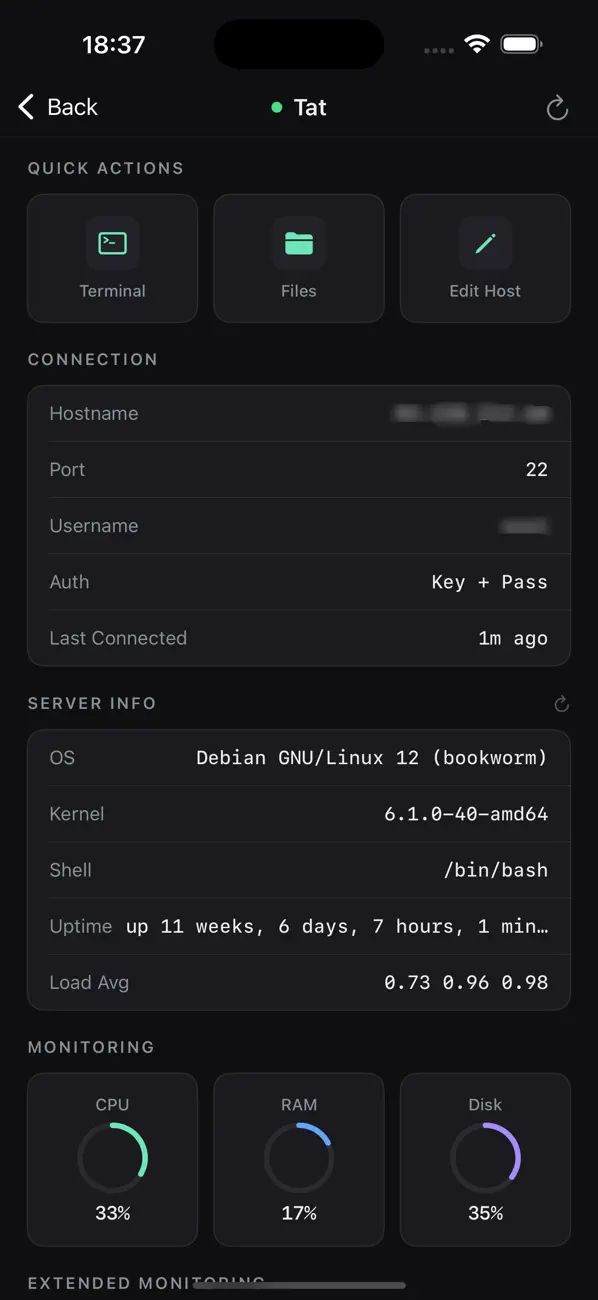
Task: Go Back to the host list
Action: point(57,107)
